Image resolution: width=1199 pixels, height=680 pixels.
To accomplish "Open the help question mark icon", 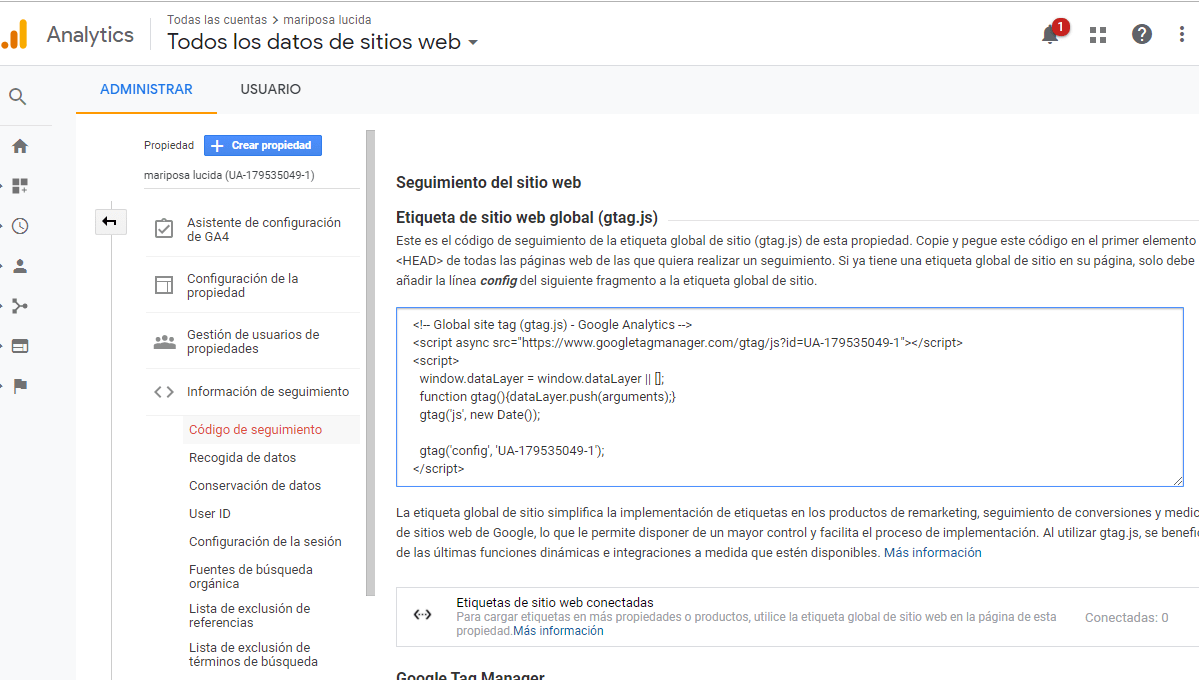I will (x=1142, y=34).
